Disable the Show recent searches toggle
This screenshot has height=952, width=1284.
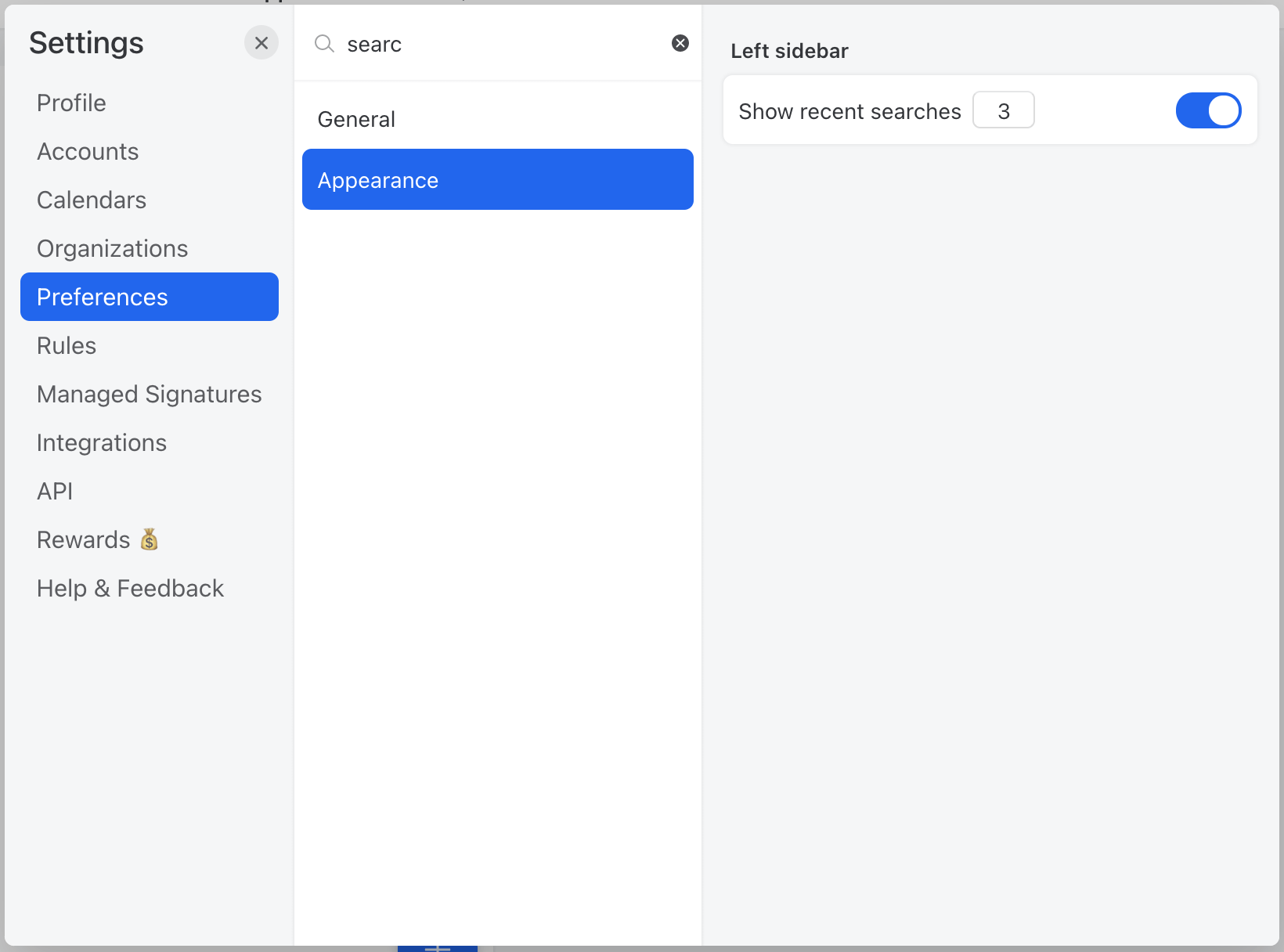[1208, 110]
